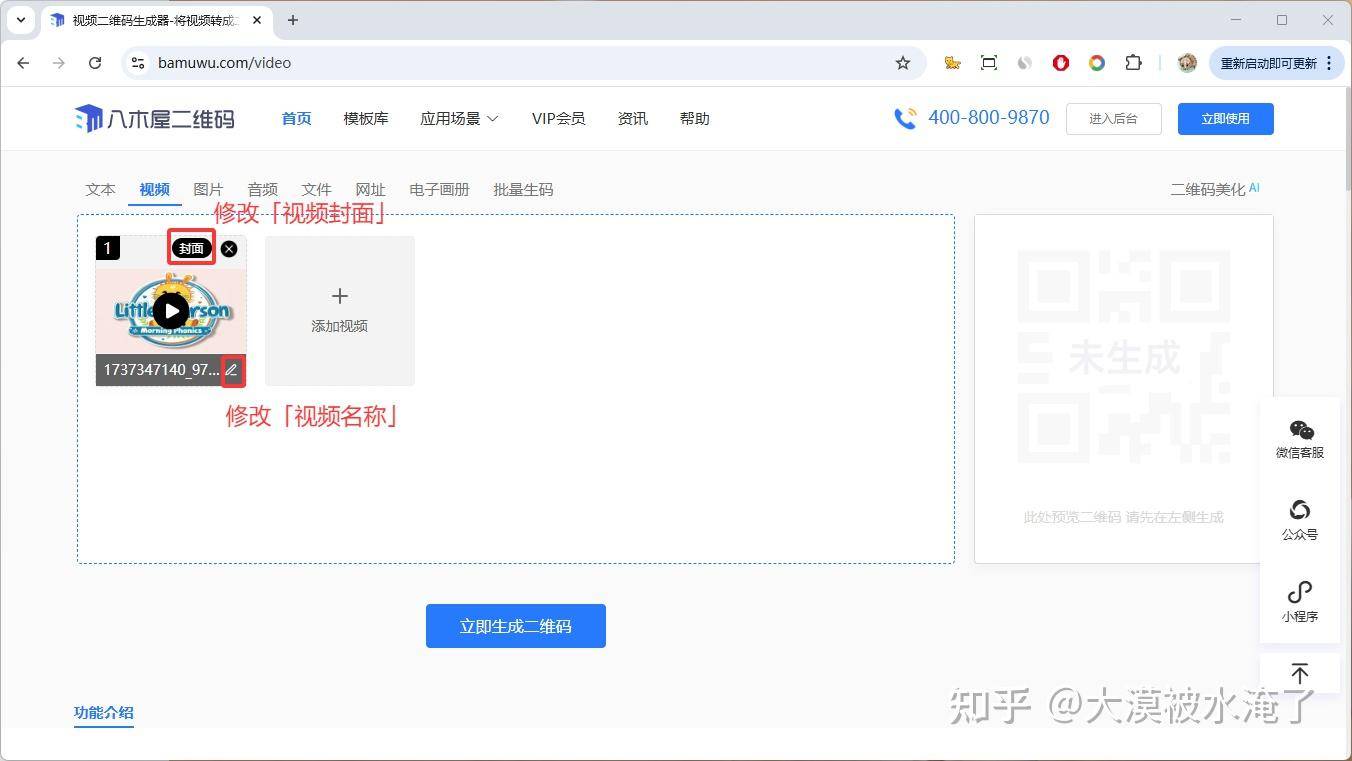Click the browser back arrow

coord(23,62)
